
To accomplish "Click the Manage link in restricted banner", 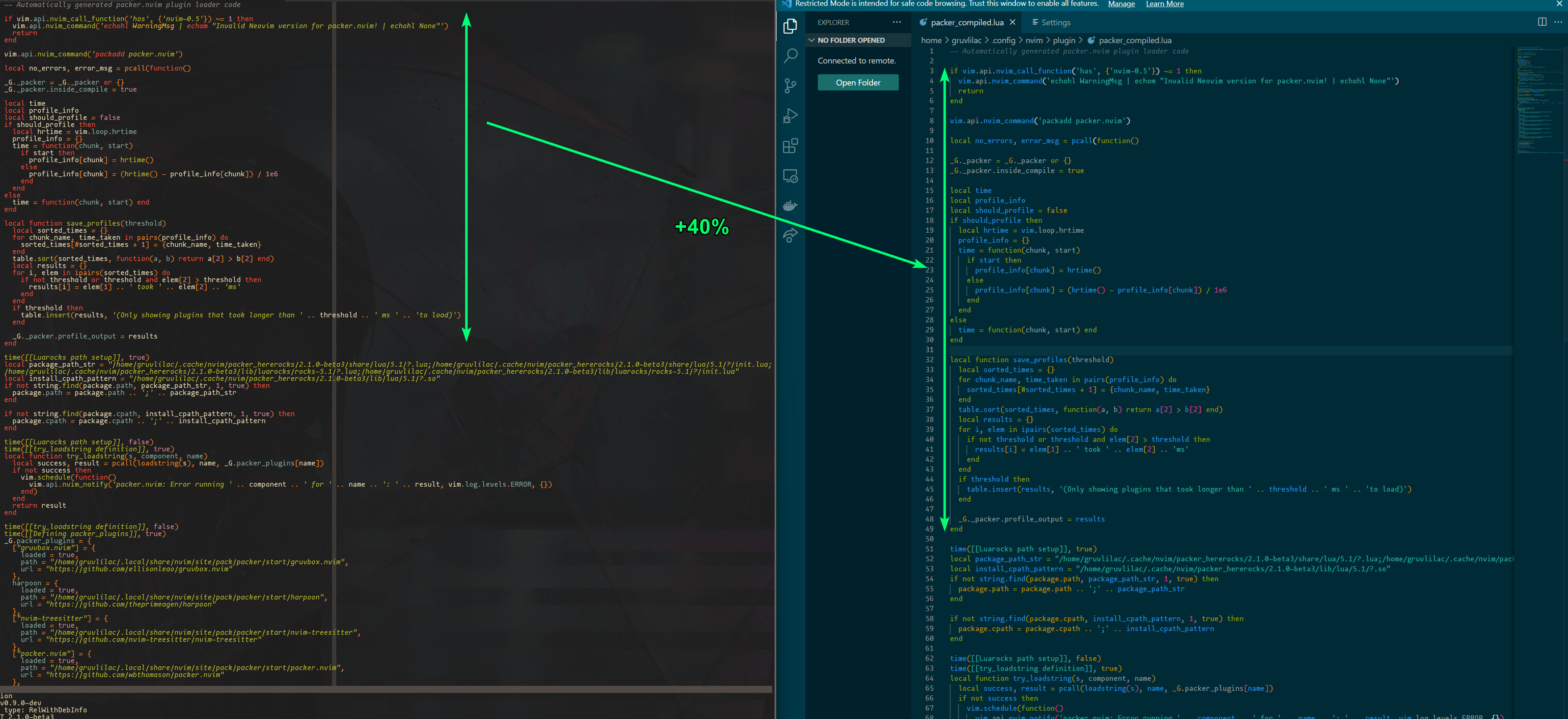I will (x=1121, y=4).
